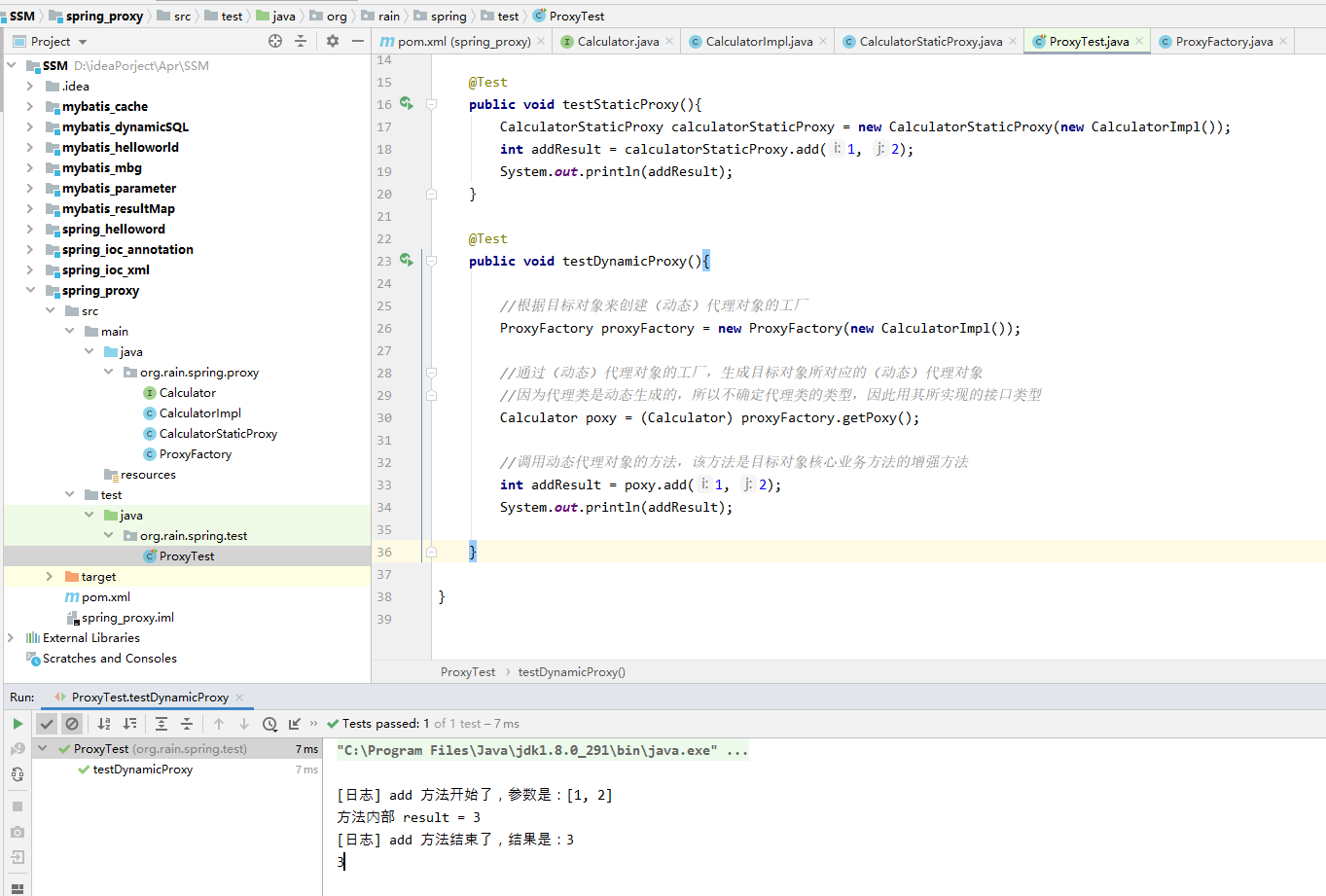This screenshot has height=896, width=1326.
Task: Close the ProxyTest.java tab
Action: (x=1139, y=41)
